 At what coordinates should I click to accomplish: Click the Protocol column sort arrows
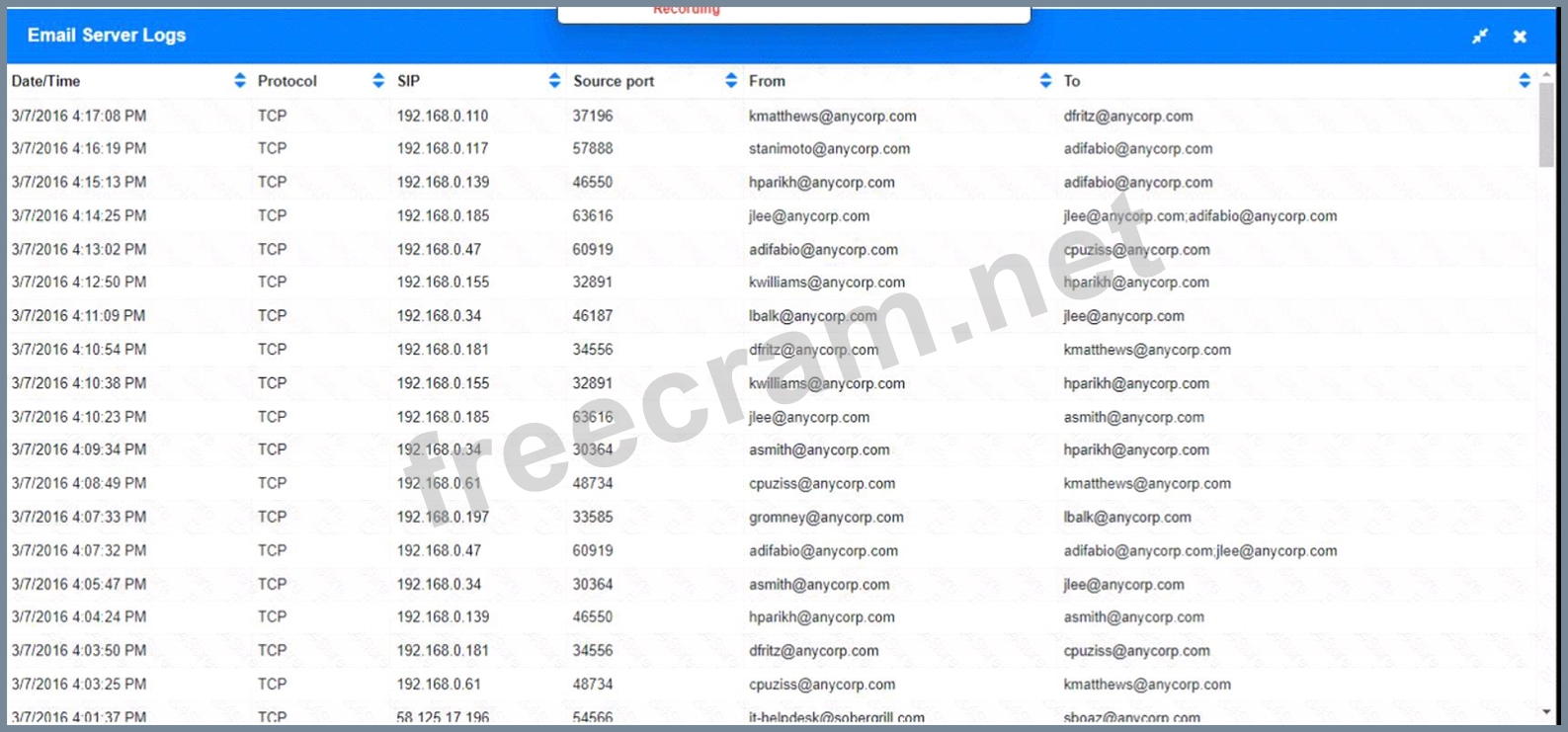coord(378,81)
